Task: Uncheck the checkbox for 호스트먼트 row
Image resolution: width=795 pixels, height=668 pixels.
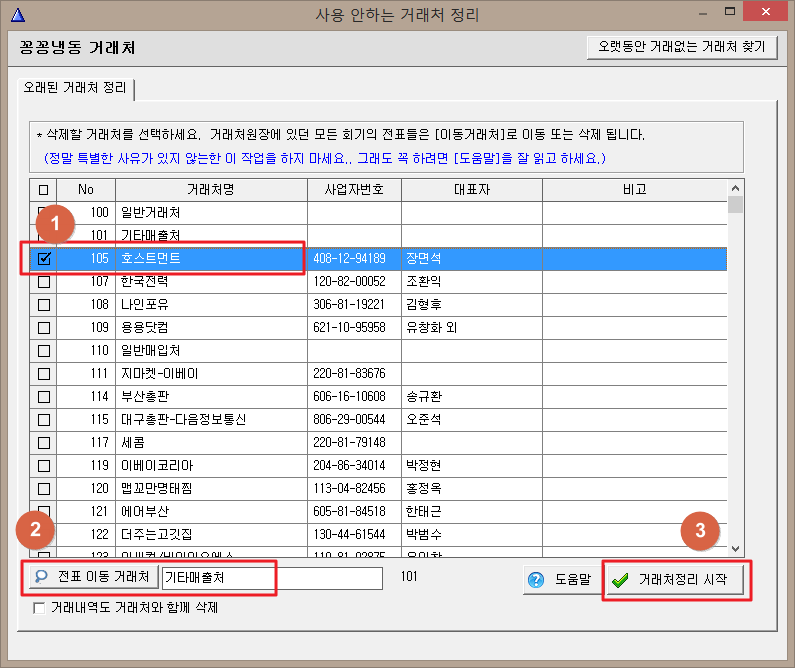Action: (44, 258)
